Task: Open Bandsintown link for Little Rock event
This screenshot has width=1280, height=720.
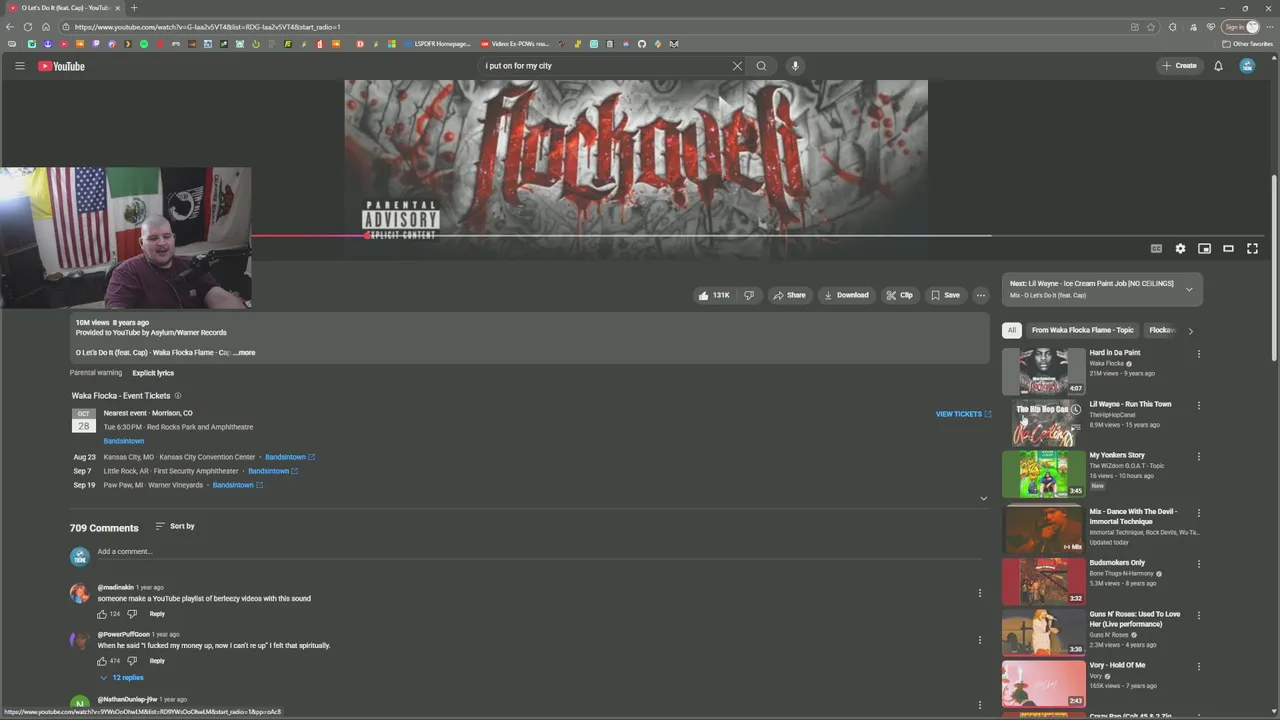Action: [273, 471]
